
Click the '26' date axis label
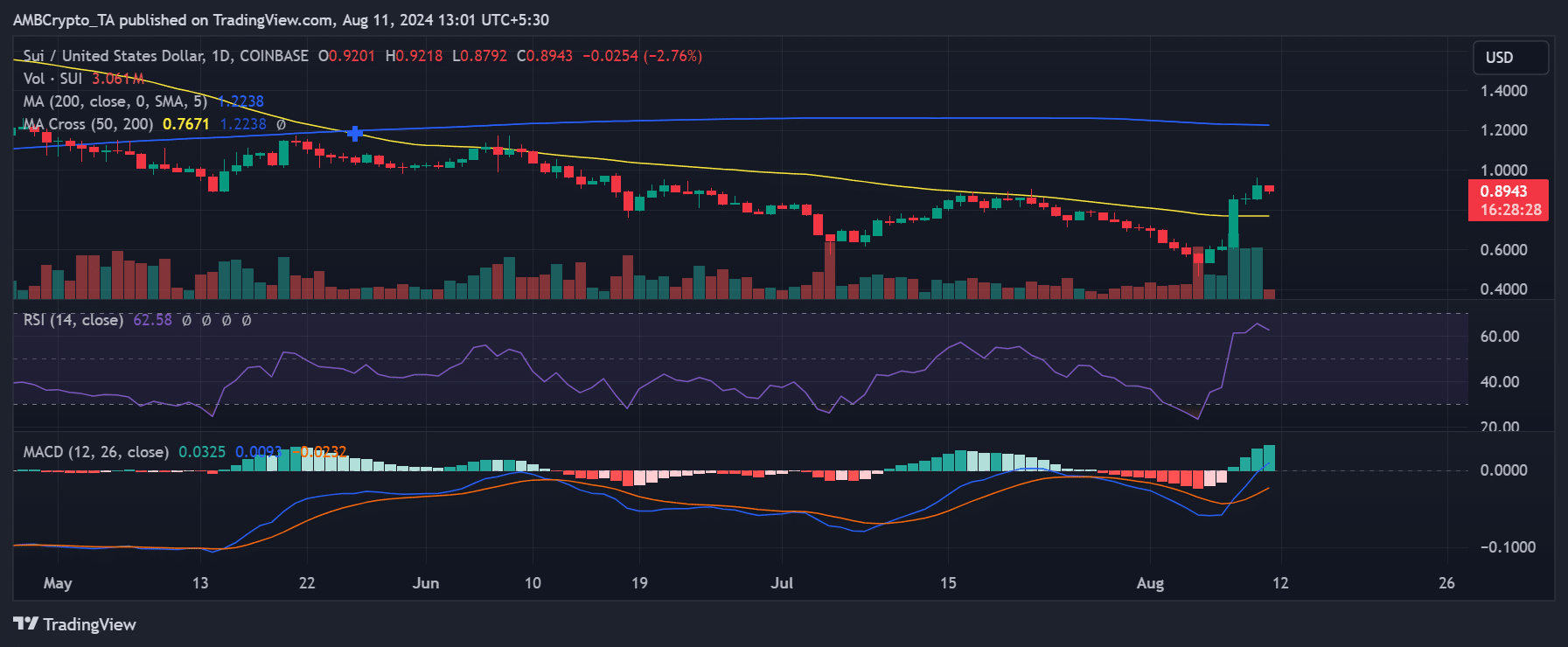1447,583
